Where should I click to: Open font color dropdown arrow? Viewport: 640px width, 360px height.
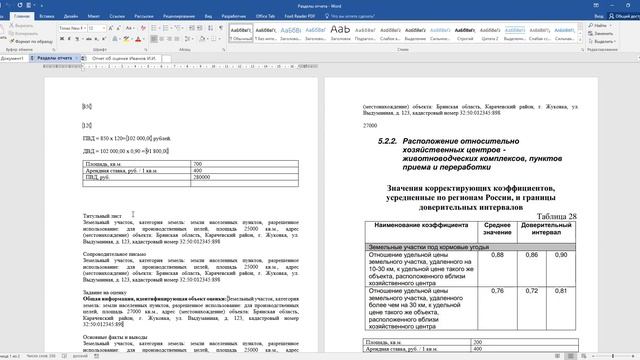coord(143,39)
